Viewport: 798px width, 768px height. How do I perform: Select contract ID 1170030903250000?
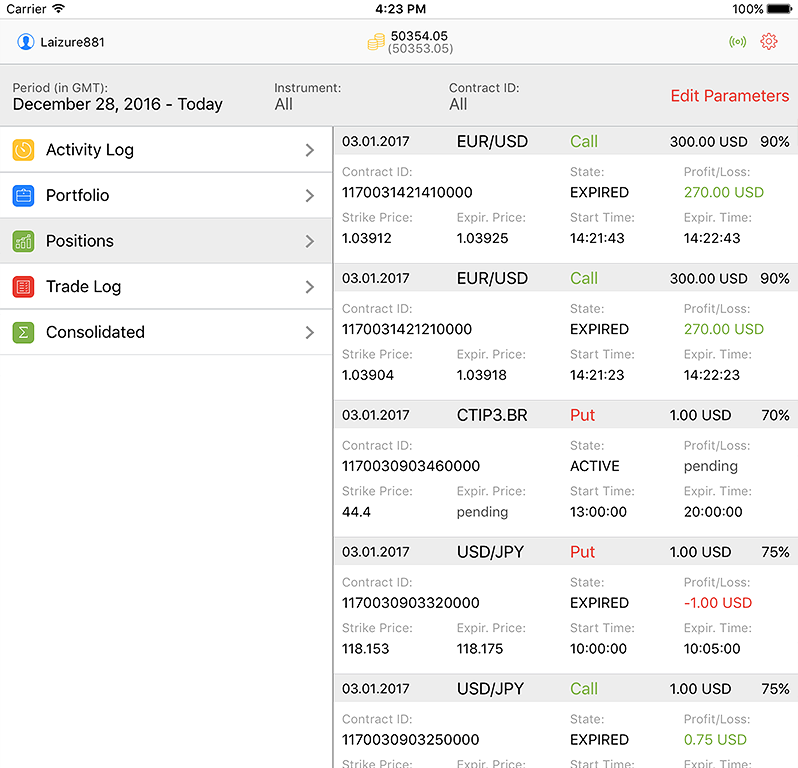[x=411, y=740]
